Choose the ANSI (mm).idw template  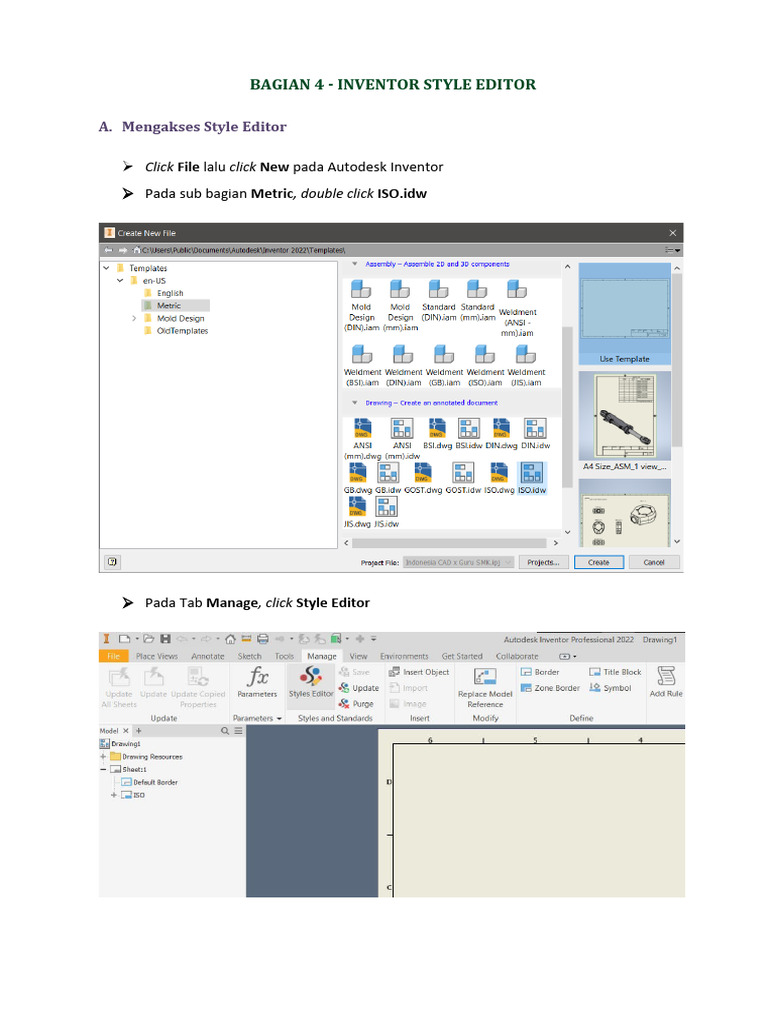[402, 439]
